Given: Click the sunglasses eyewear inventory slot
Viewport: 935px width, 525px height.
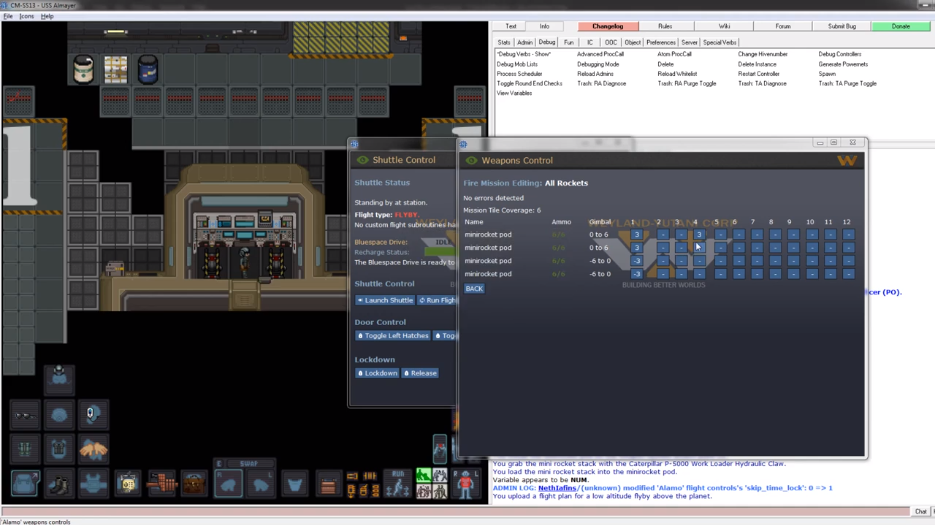Looking at the screenshot, I should (x=25, y=416).
